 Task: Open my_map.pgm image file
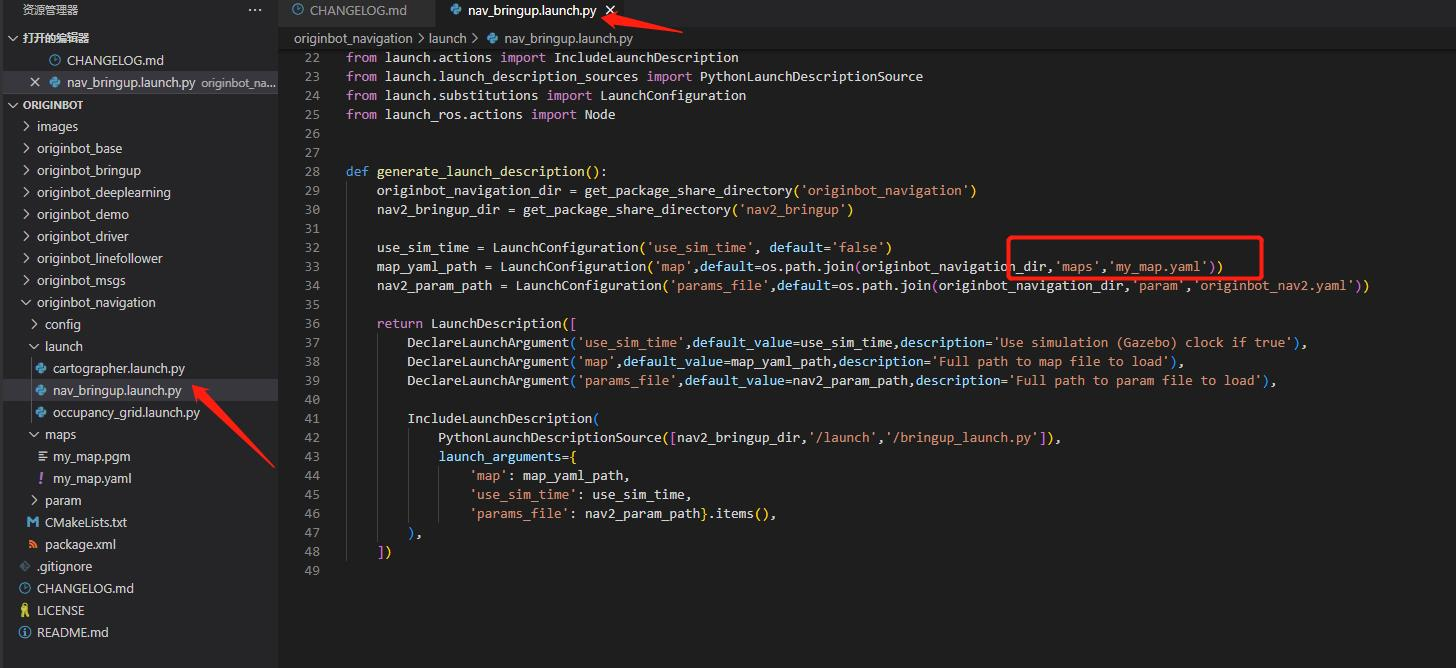91,456
